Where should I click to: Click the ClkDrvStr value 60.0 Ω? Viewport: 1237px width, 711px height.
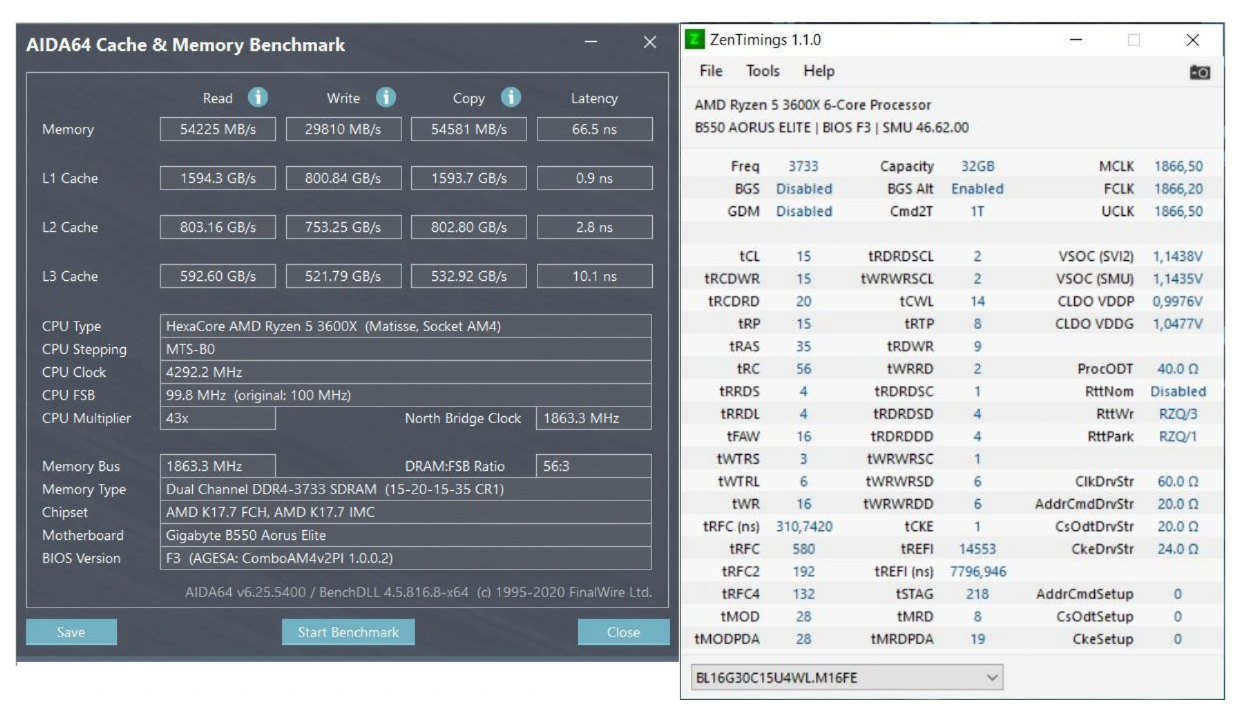tap(1178, 481)
